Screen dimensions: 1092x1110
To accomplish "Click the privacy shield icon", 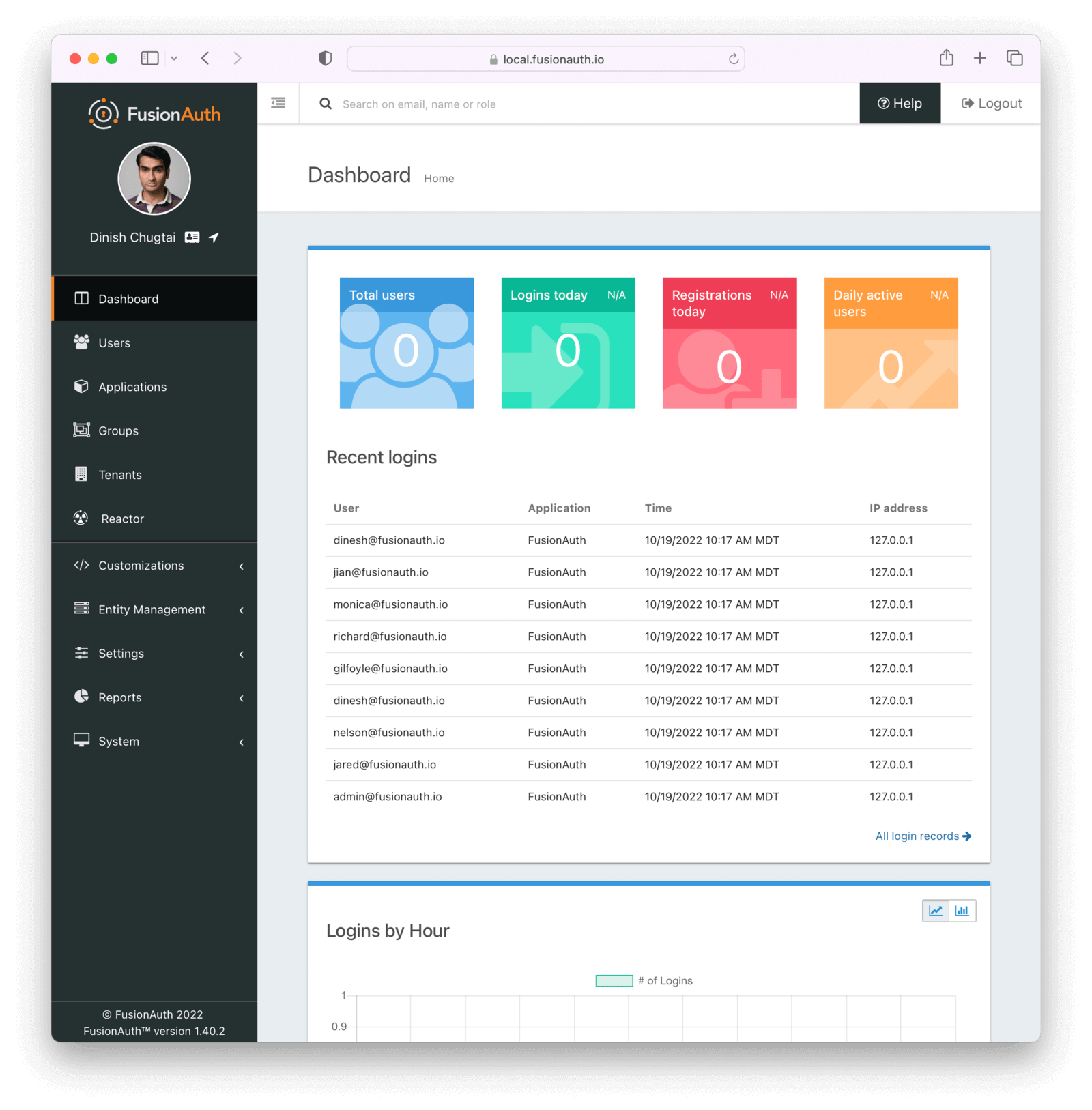I will (326, 59).
